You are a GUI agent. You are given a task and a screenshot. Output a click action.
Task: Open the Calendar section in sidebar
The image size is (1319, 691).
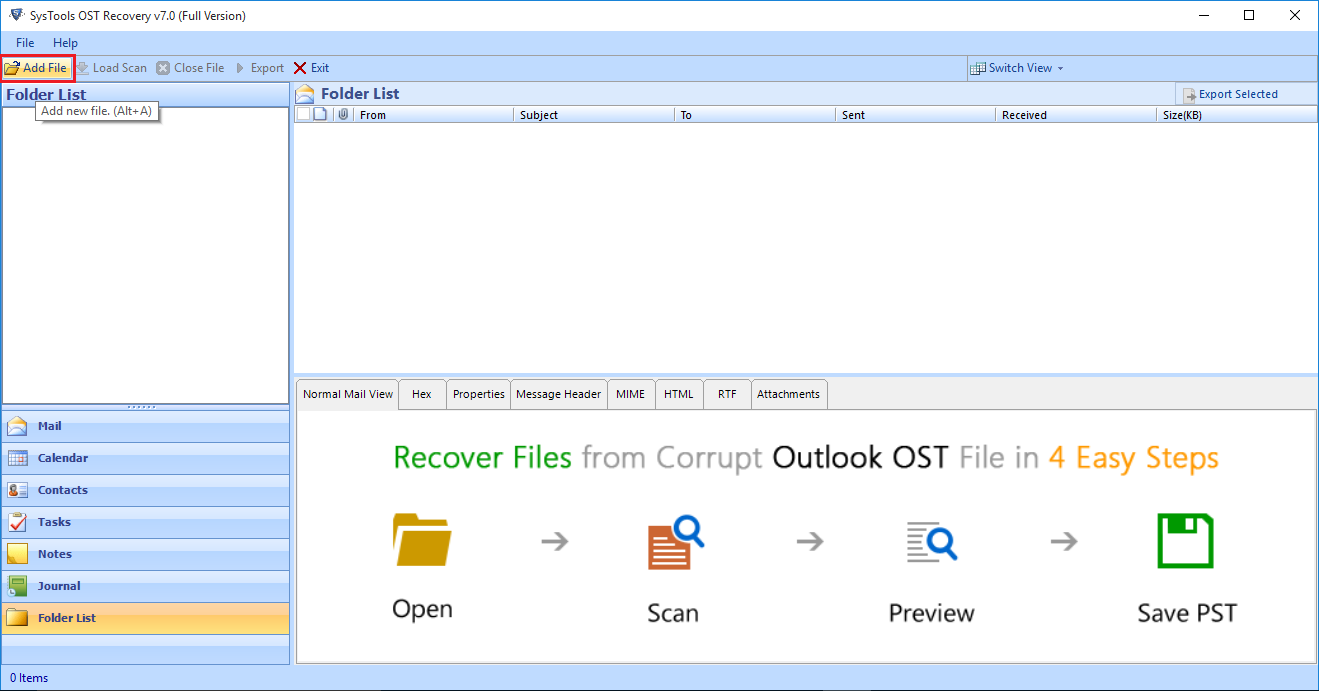click(62, 458)
